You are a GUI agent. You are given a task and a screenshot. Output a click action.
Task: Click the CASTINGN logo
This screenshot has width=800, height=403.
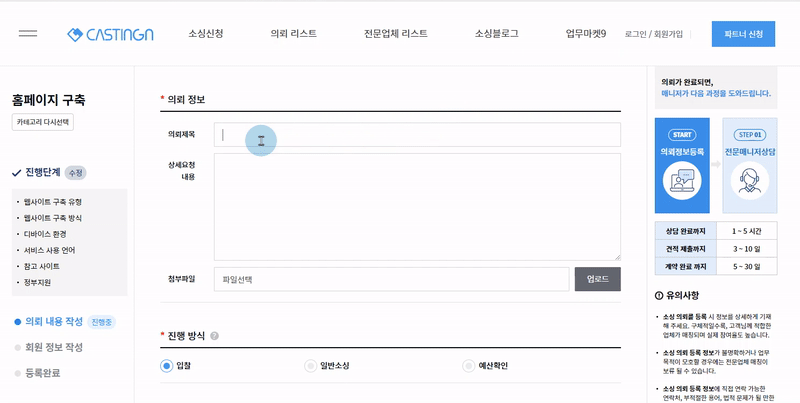[x=110, y=34]
